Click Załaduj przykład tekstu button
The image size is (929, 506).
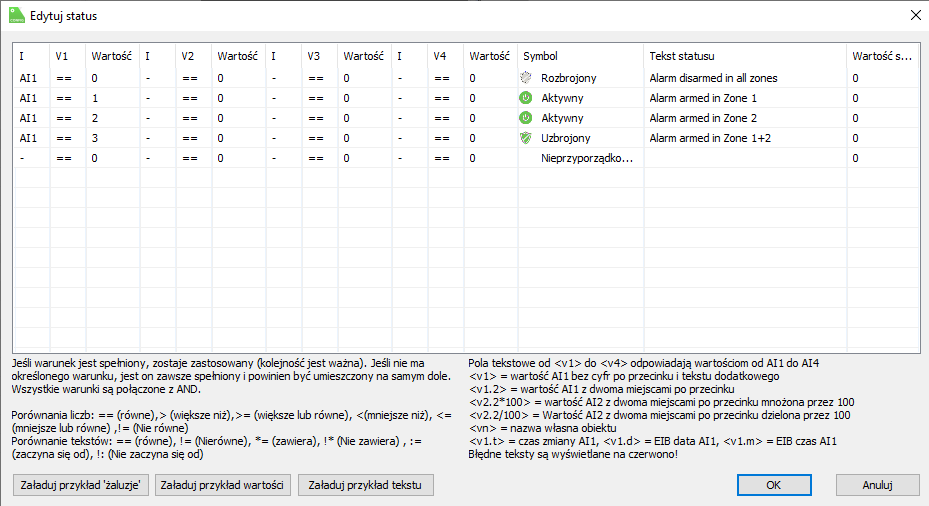click(366, 485)
